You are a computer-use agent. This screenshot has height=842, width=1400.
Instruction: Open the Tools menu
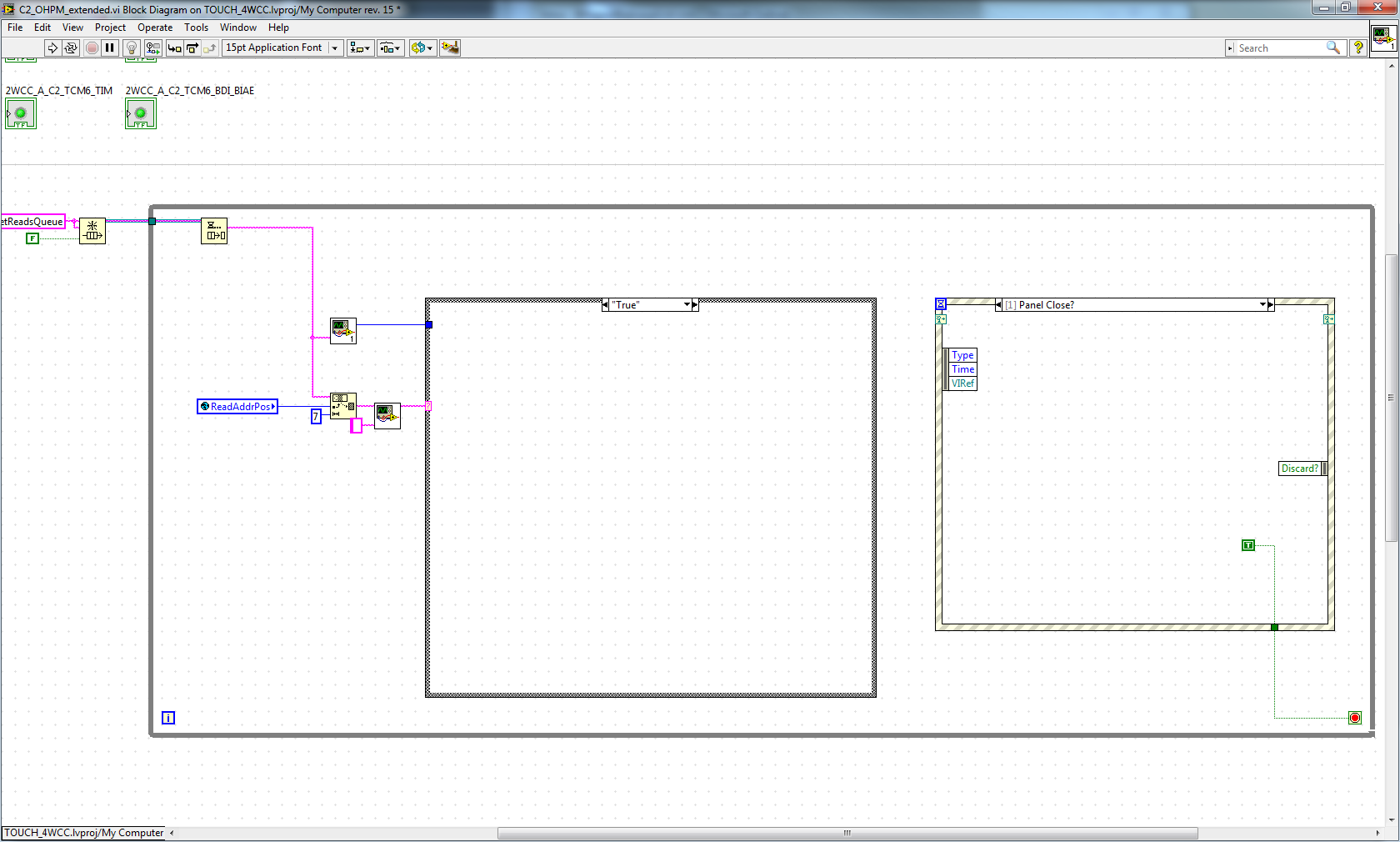197,28
